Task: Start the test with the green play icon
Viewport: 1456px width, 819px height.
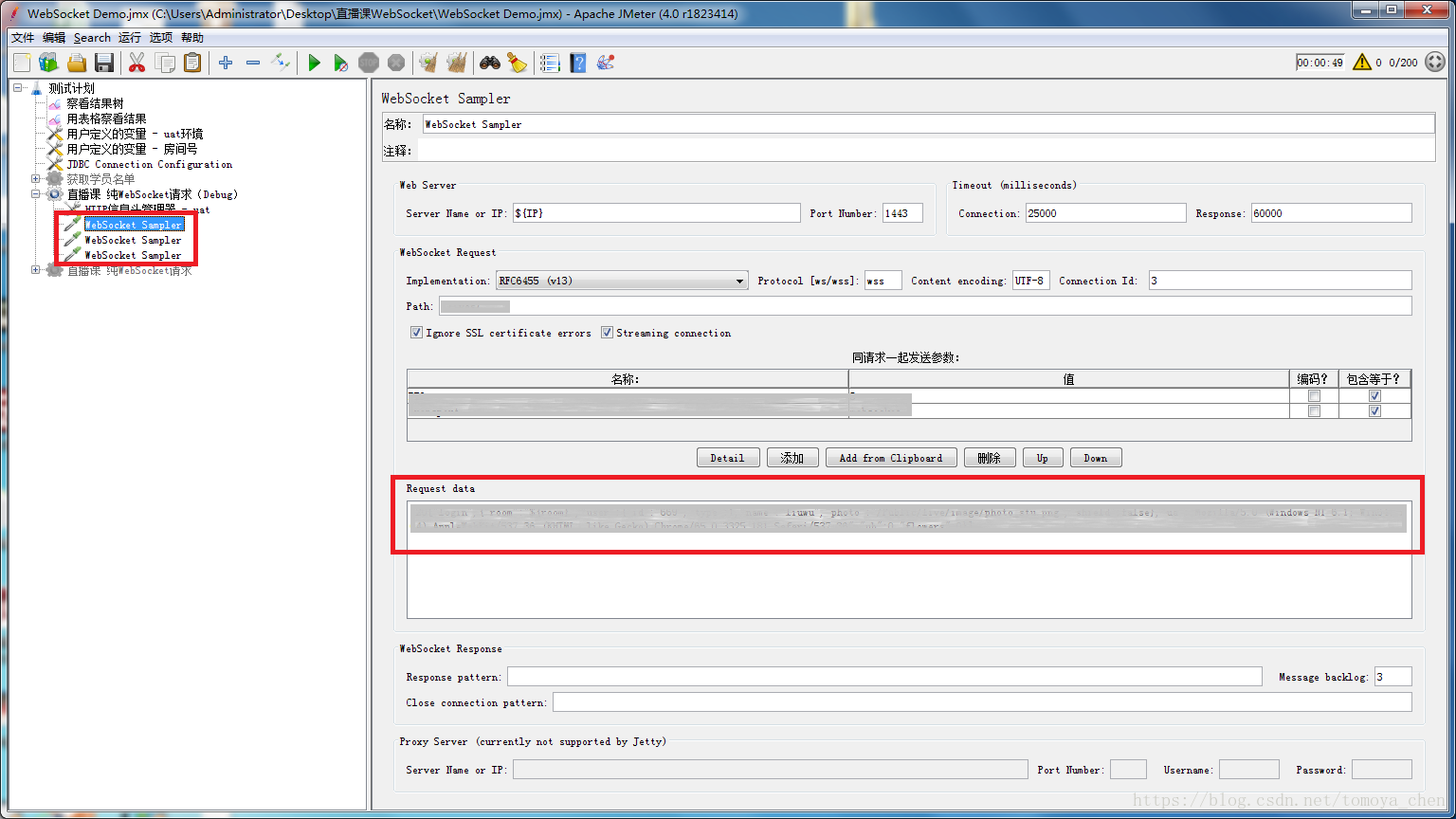Action: pyautogui.click(x=314, y=63)
